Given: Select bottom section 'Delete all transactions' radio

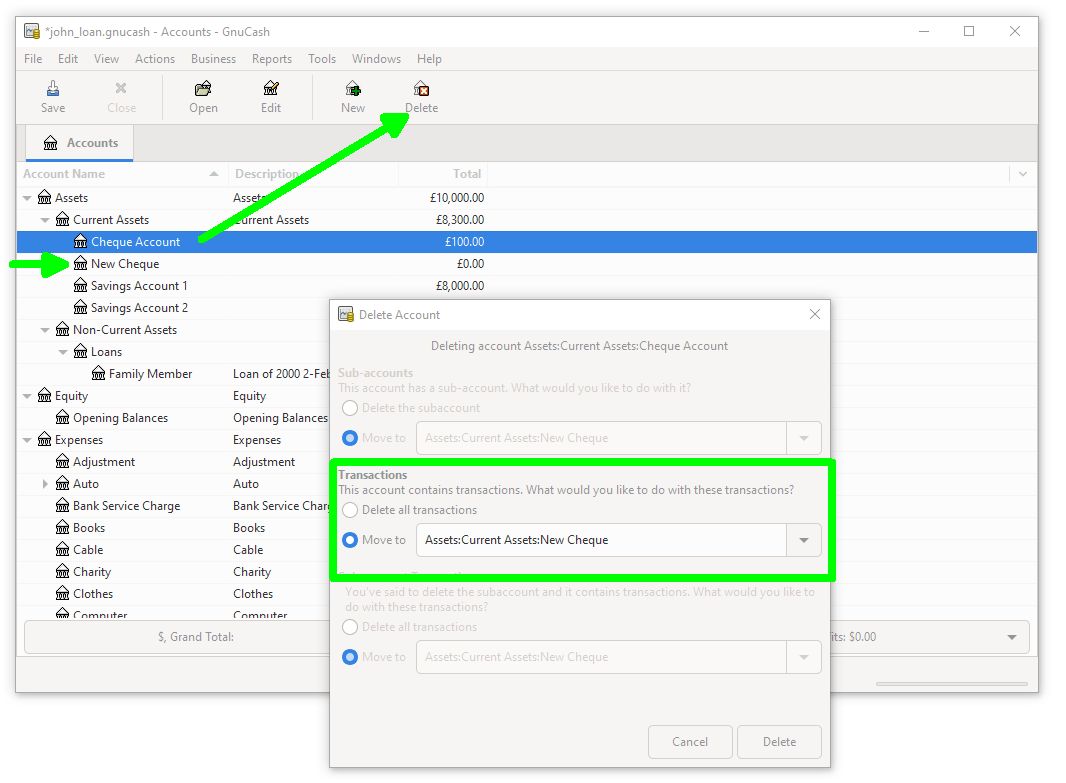Looking at the screenshot, I should coord(350,627).
